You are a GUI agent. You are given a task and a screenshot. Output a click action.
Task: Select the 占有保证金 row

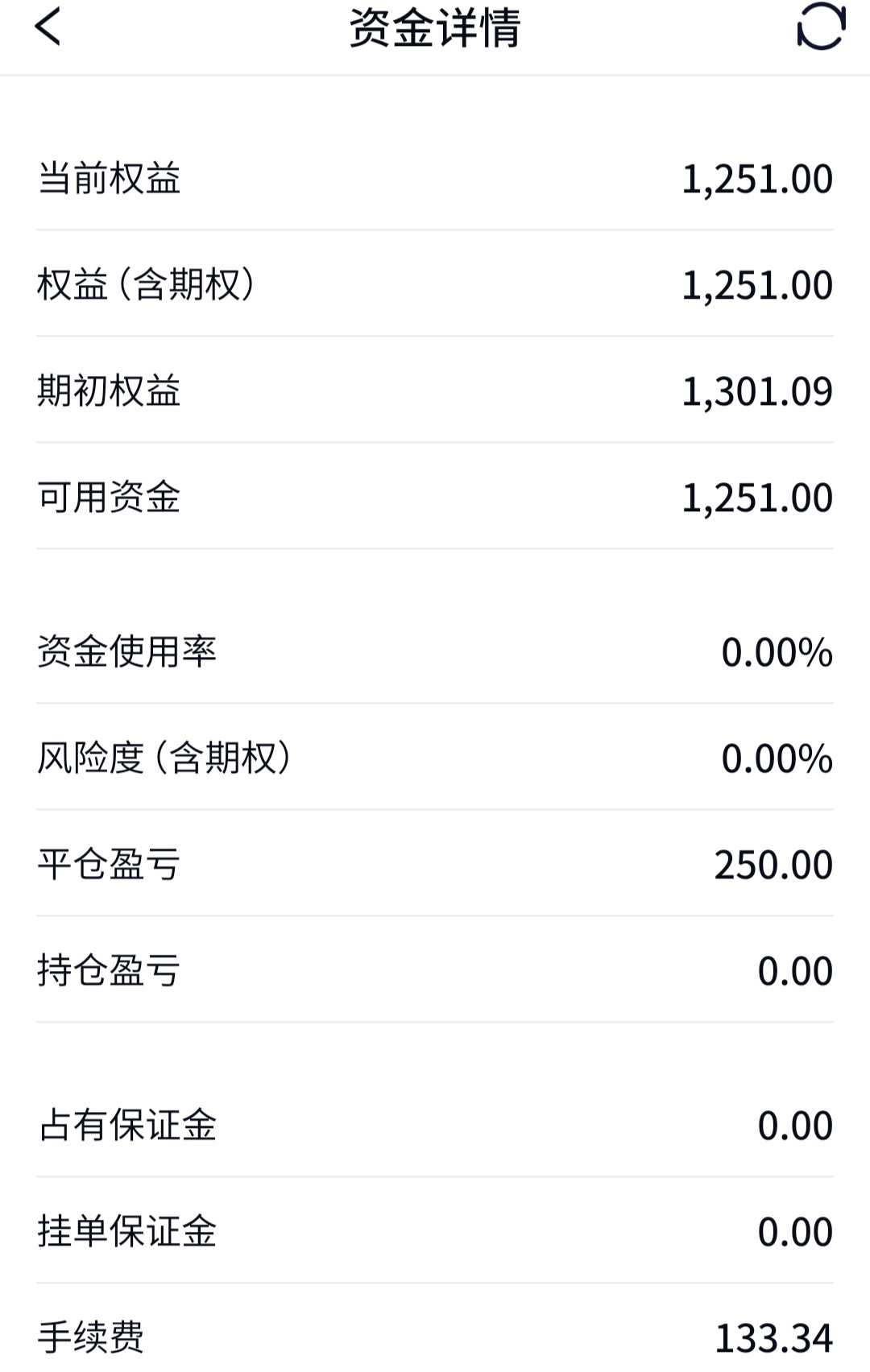point(435,1124)
